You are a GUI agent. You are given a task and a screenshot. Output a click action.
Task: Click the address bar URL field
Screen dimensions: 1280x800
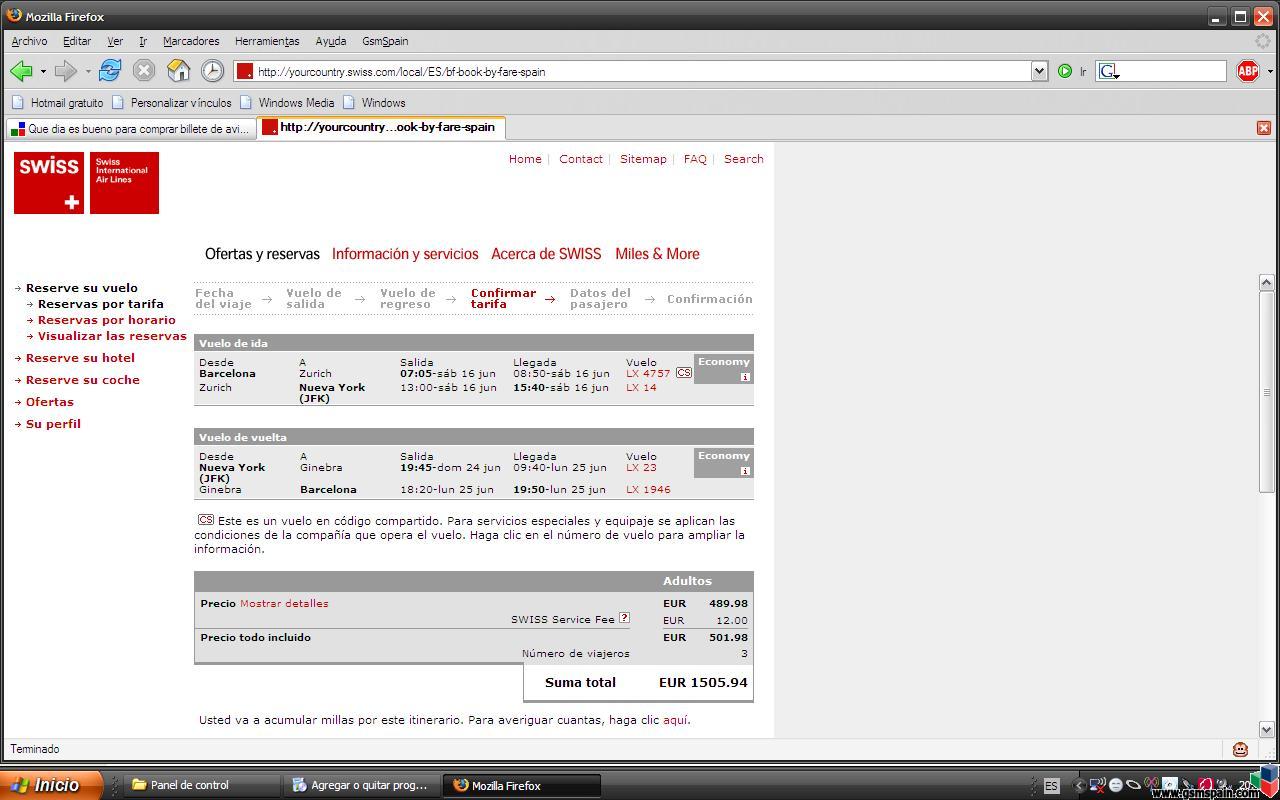(640, 71)
